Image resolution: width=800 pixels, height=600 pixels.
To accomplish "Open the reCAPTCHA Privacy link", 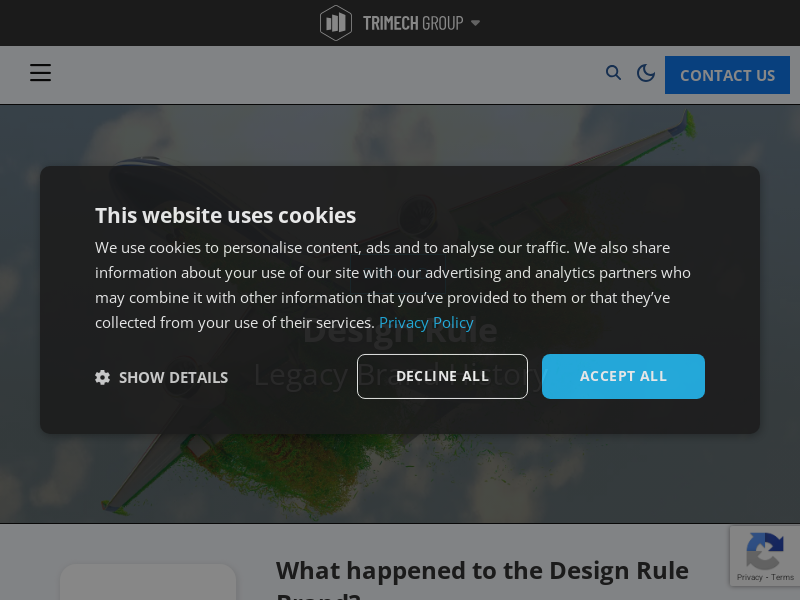I will pyautogui.click(x=749, y=577).
